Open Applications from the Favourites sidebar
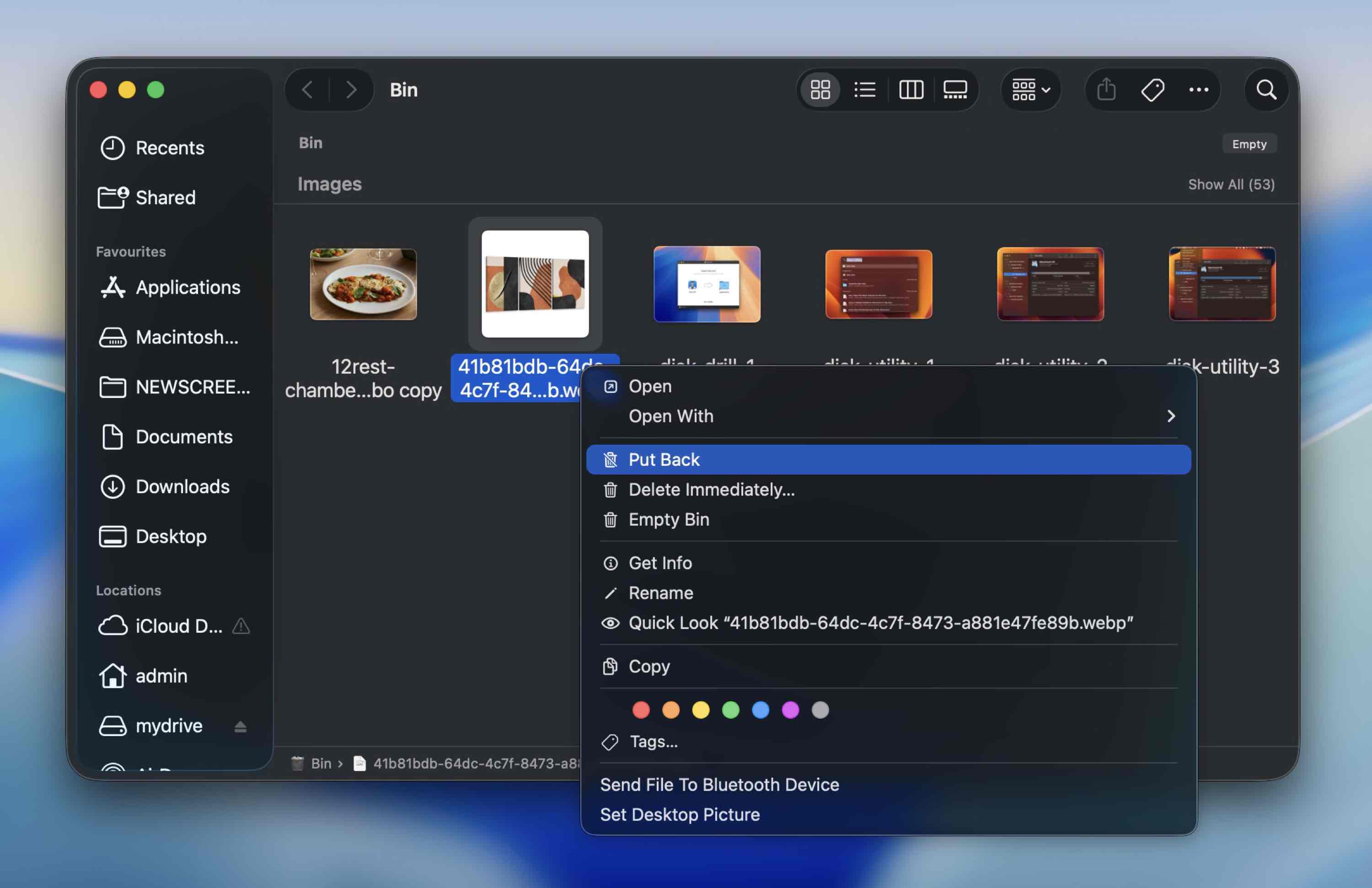 [x=188, y=287]
